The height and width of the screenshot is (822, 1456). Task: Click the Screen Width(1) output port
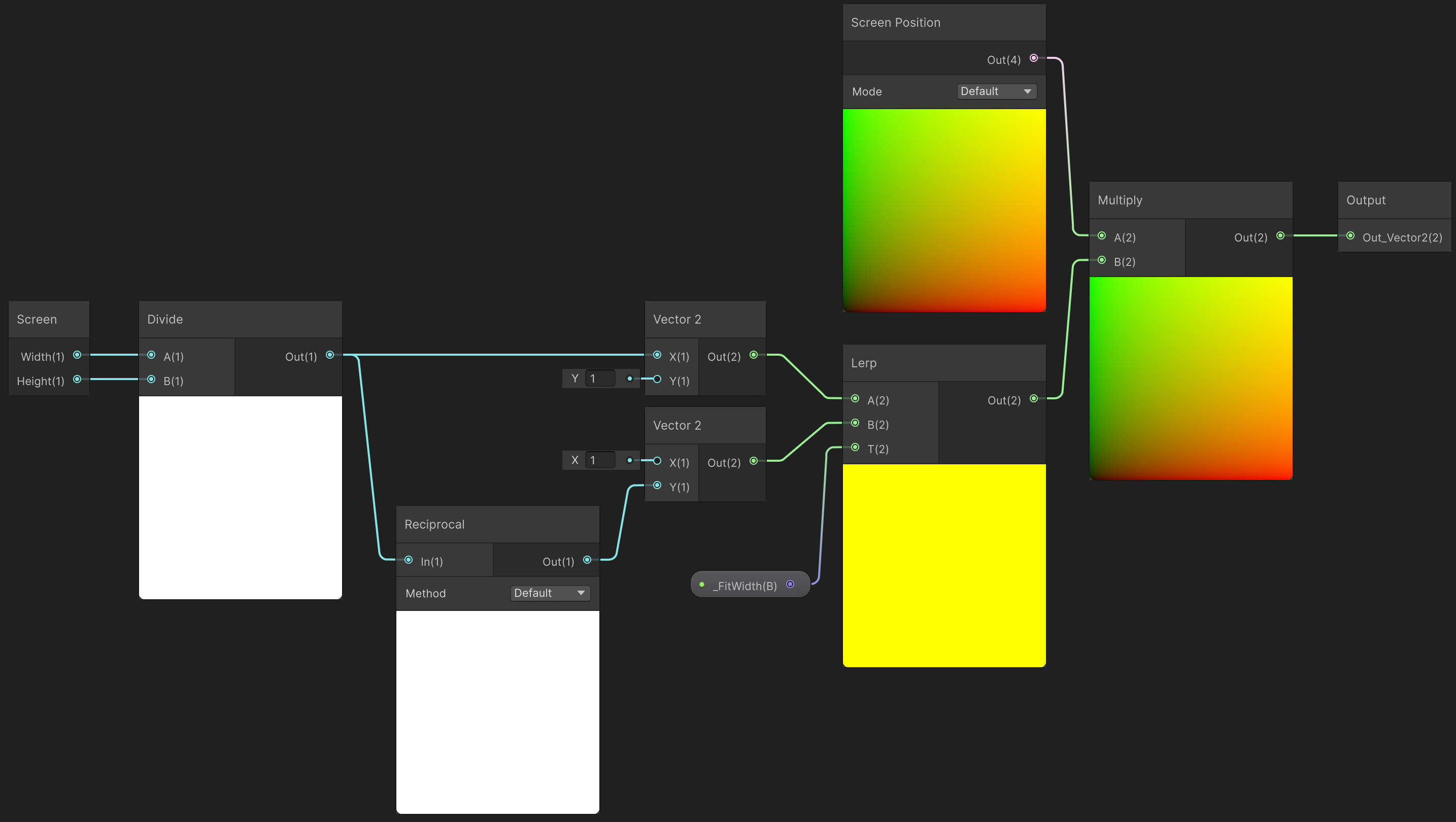coord(78,355)
